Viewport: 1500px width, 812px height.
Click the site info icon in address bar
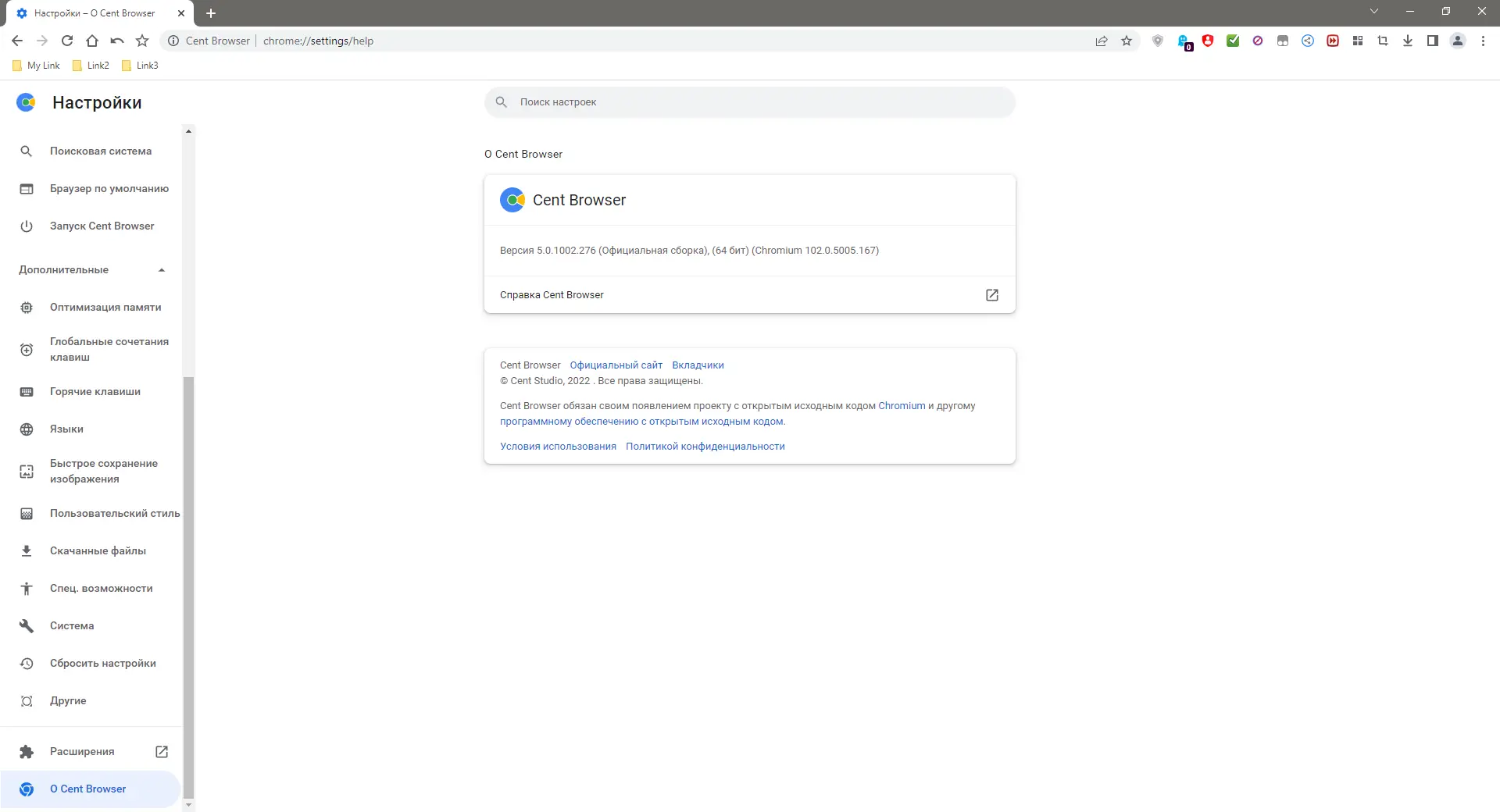tap(173, 41)
